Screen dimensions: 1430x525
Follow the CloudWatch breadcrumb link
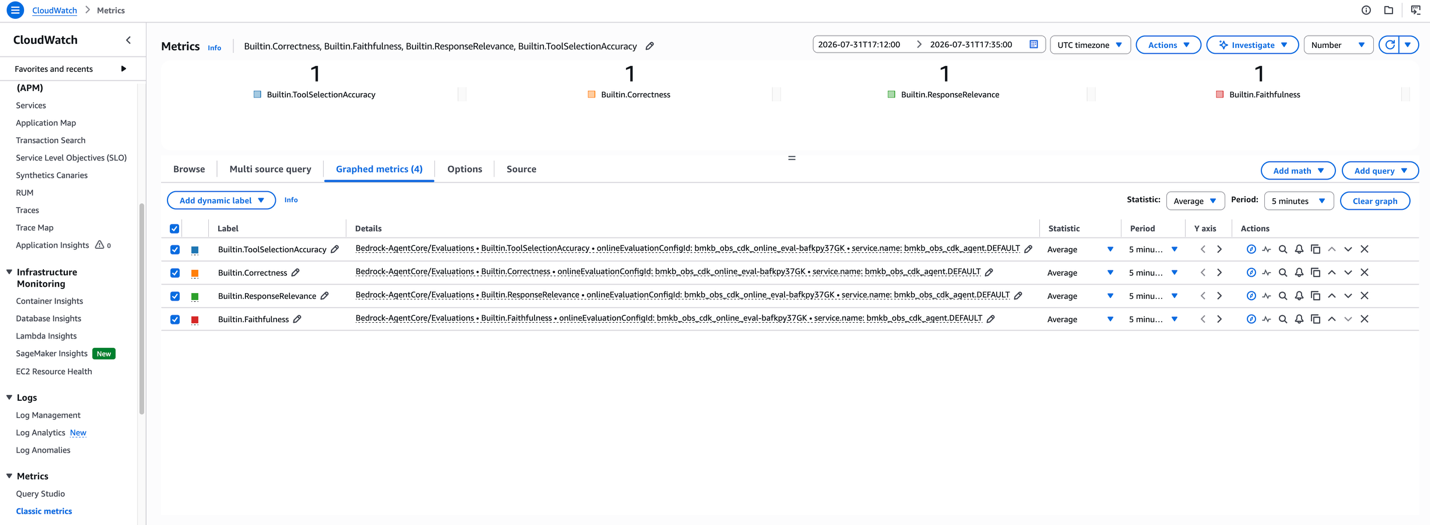click(54, 10)
